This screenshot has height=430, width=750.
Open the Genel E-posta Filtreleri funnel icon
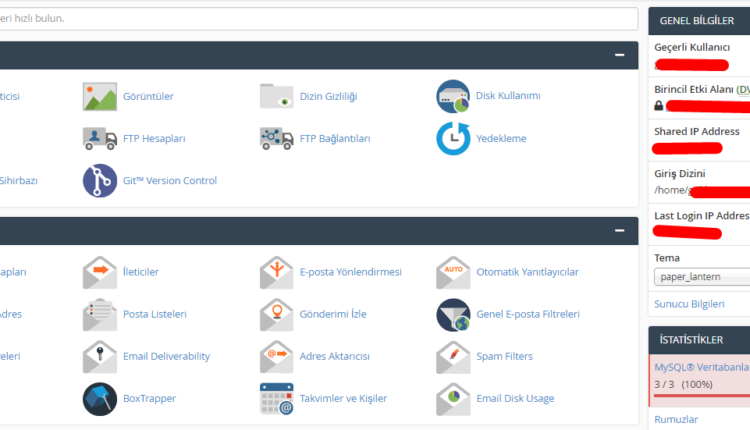(453, 315)
